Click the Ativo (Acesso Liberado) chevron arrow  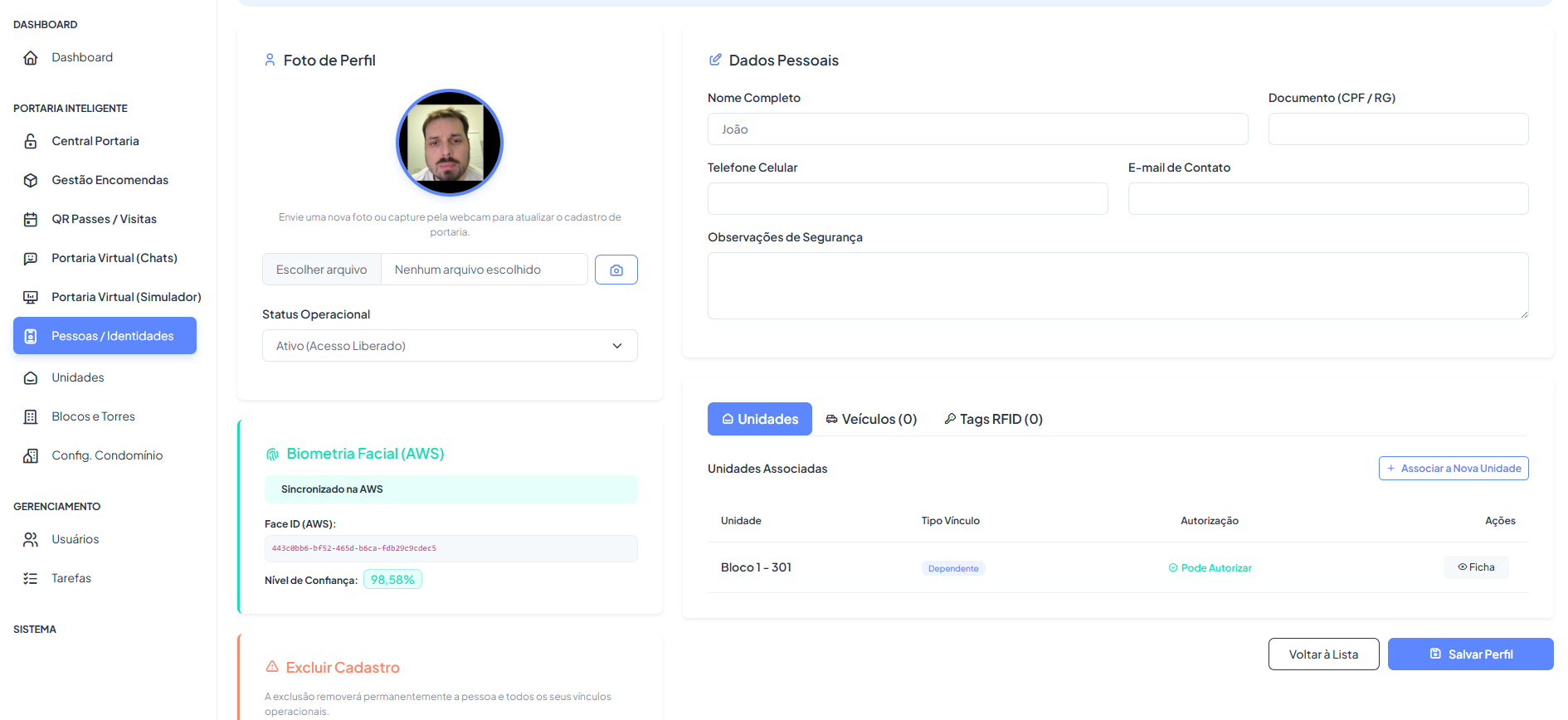point(617,346)
